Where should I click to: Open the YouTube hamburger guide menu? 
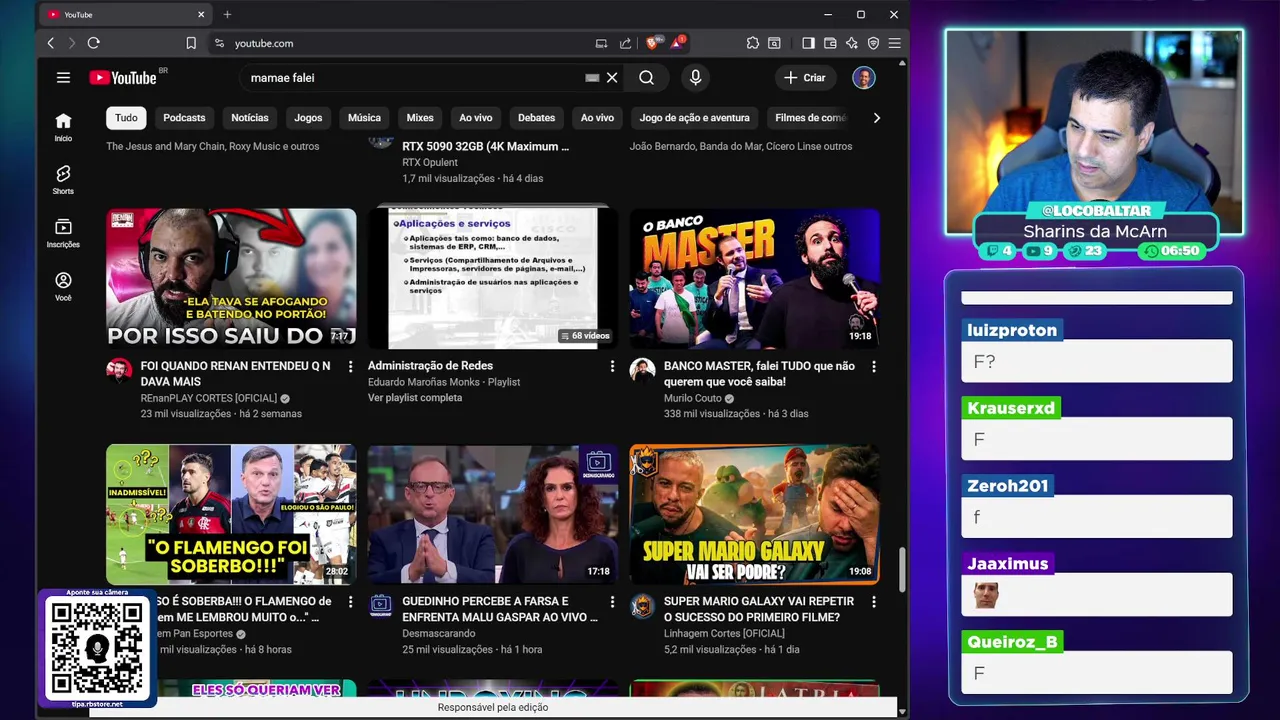[63, 78]
